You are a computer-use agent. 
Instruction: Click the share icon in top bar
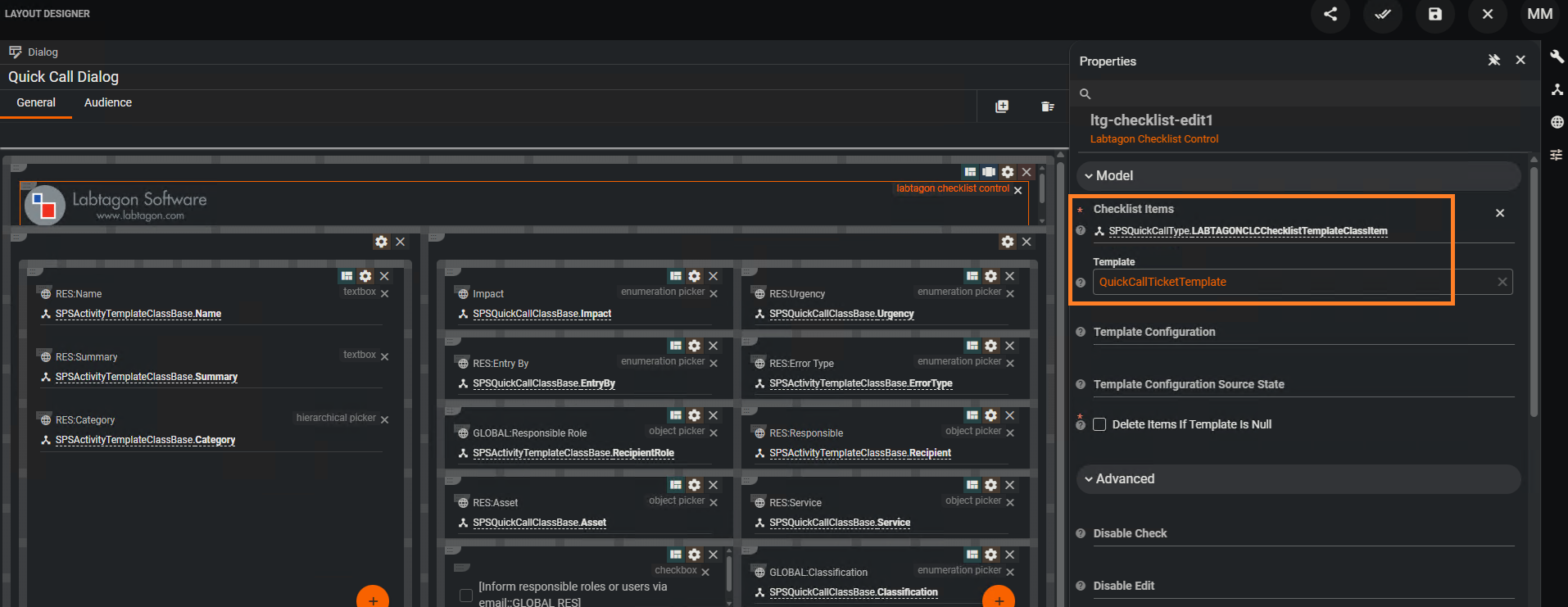1330,14
